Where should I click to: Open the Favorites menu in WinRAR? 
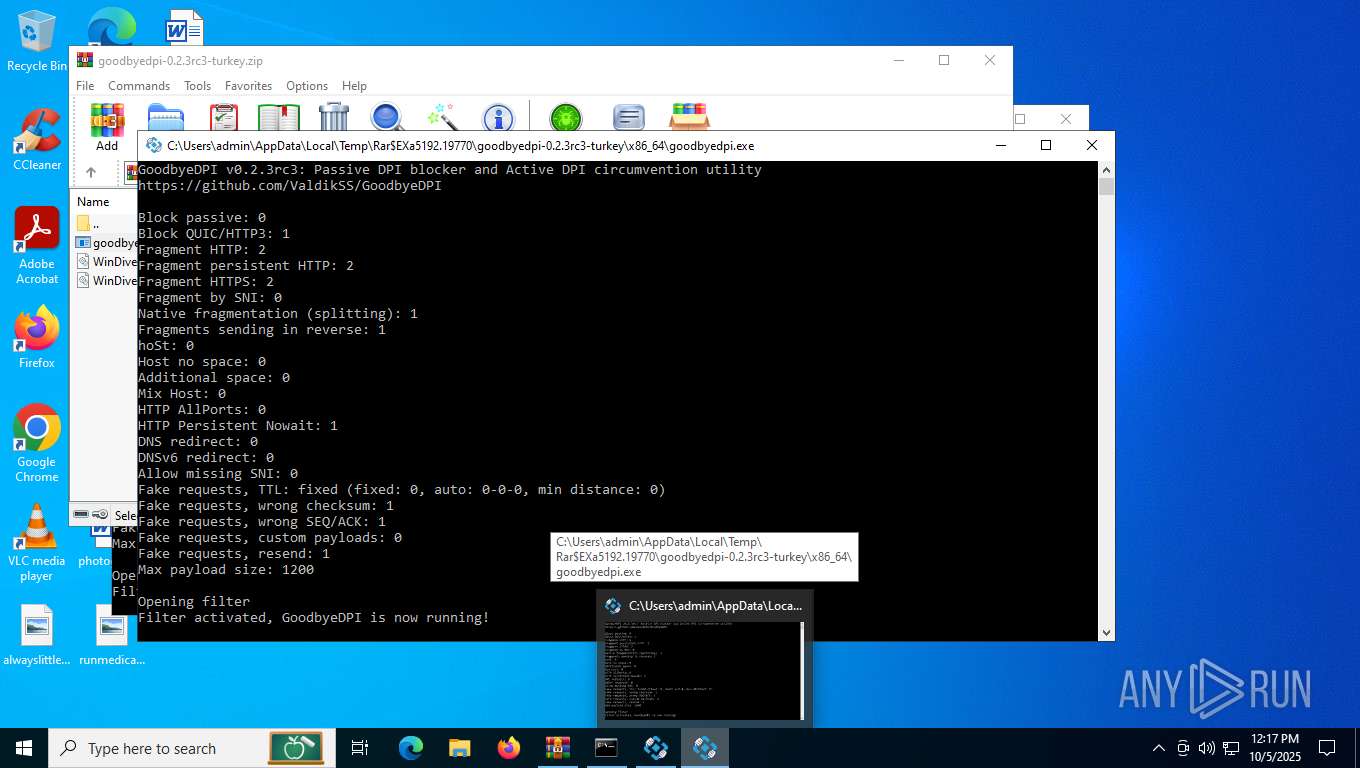[x=248, y=86]
